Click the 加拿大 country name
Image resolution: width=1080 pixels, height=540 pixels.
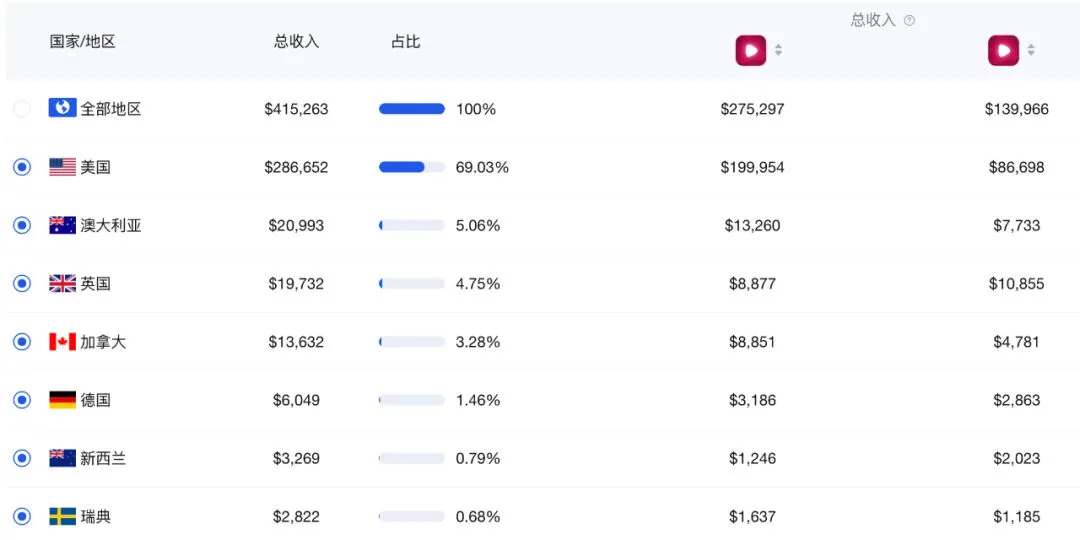[x=103, y=342]
